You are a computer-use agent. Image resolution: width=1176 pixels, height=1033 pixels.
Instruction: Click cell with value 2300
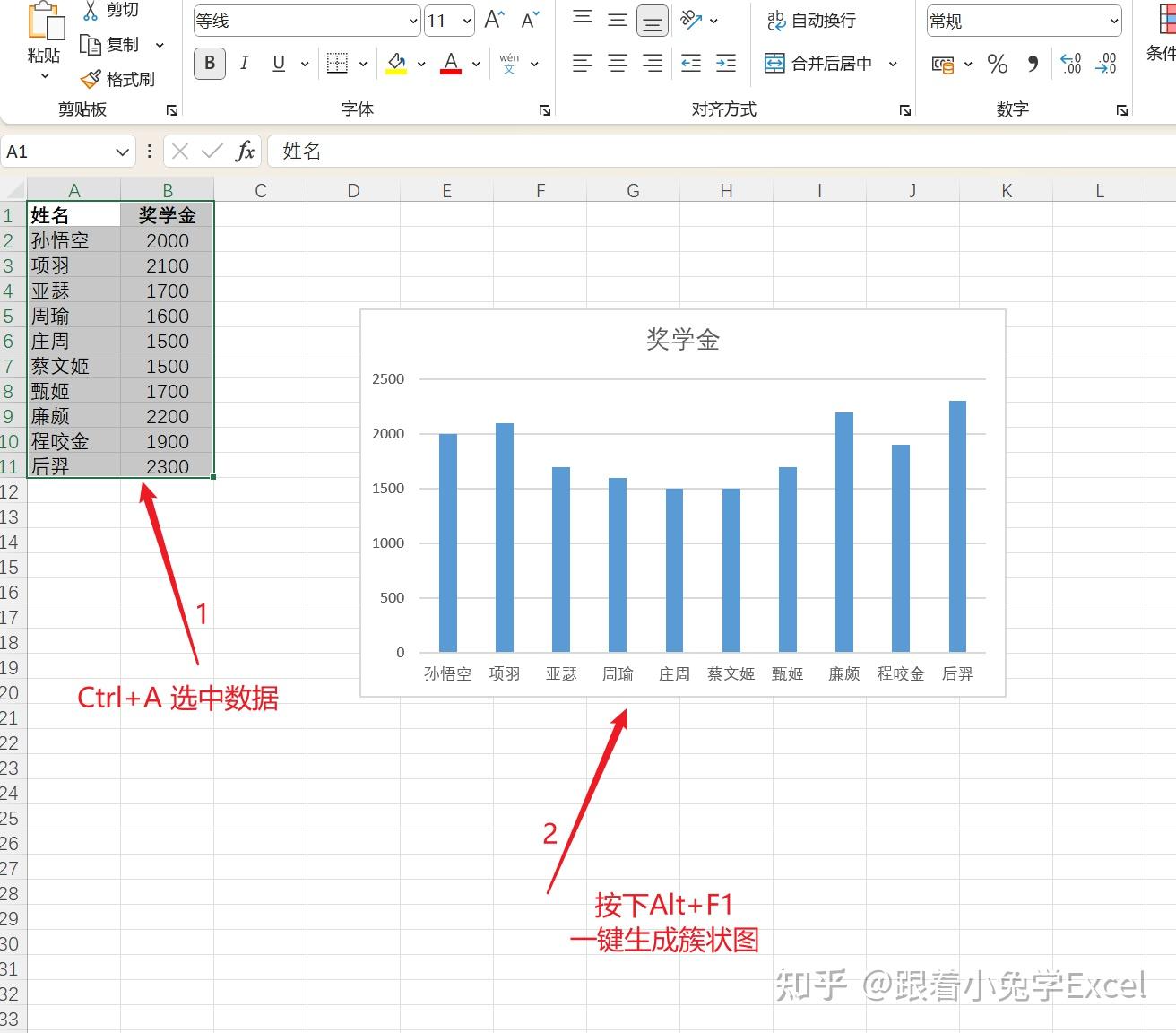[167, 466]
